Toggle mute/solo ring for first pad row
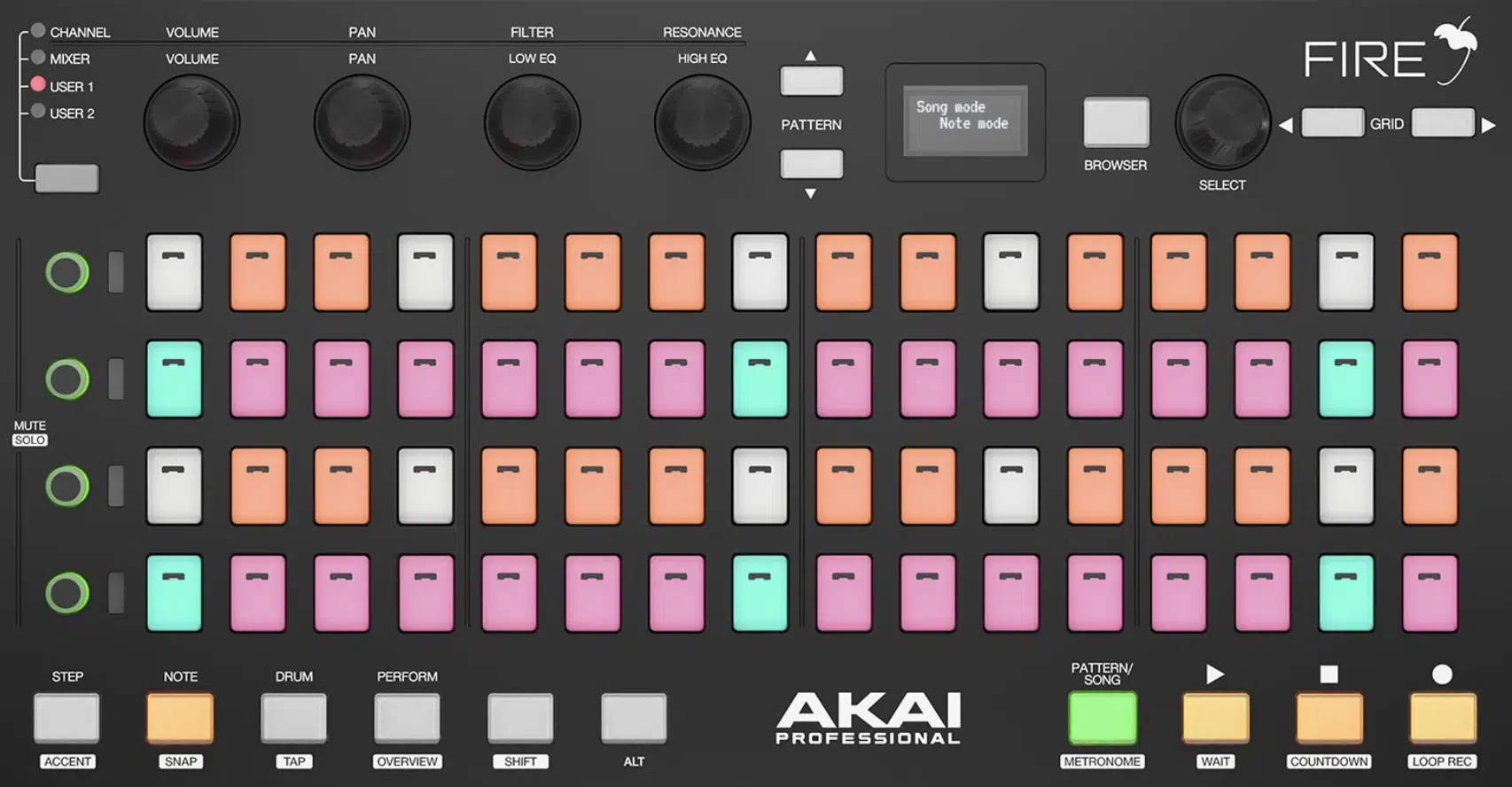Viewport: 1512px width, 787px height. (67, 272)
